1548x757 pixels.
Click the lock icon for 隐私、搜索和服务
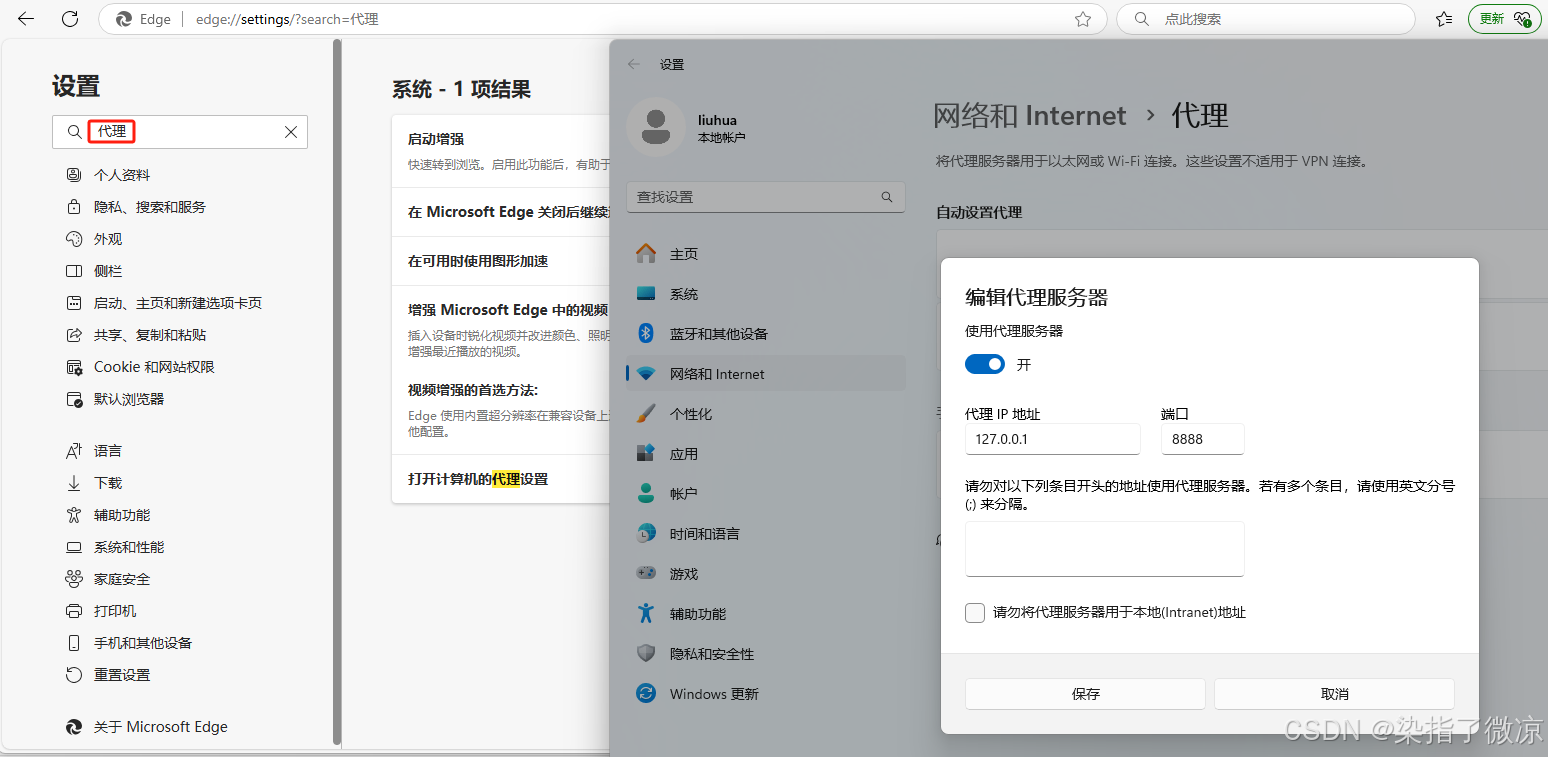pyautogui.click(x=73, y=207)
